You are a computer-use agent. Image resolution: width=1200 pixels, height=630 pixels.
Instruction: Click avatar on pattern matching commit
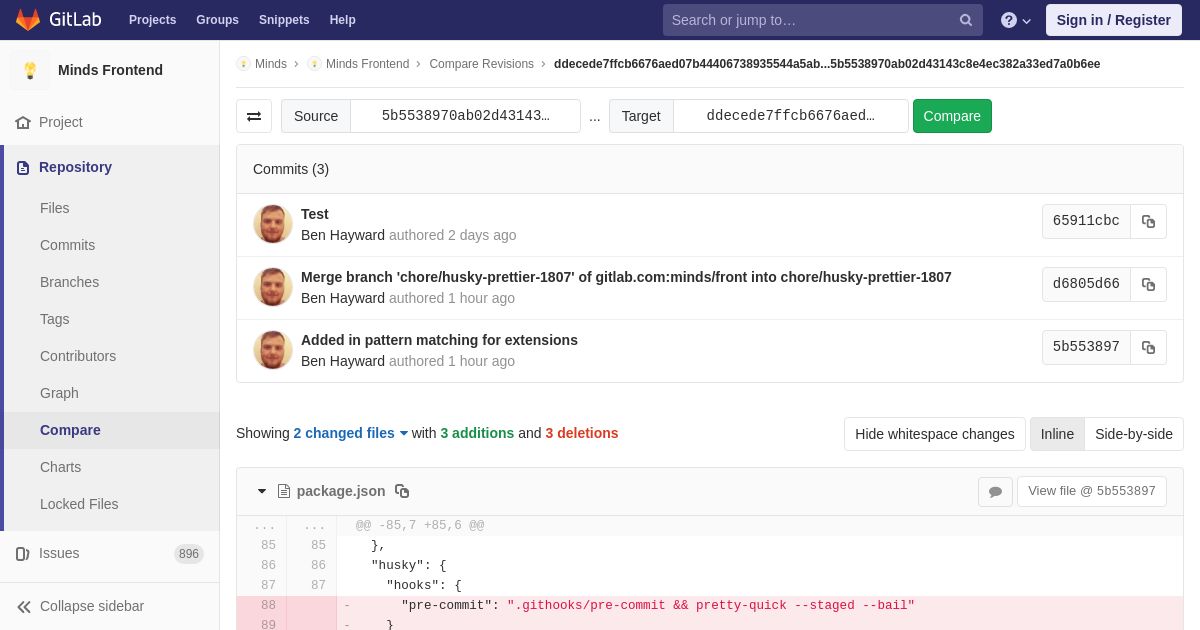click(x=273, y=350)
